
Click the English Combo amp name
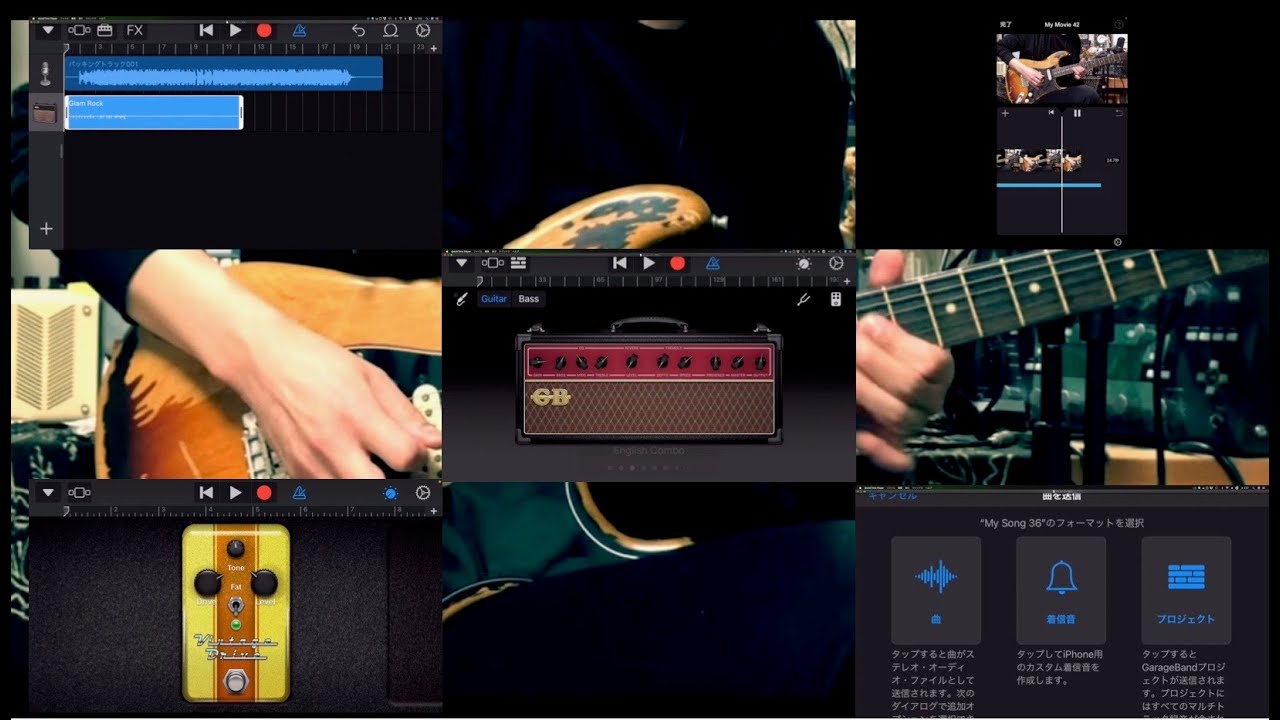click(648, 451)
